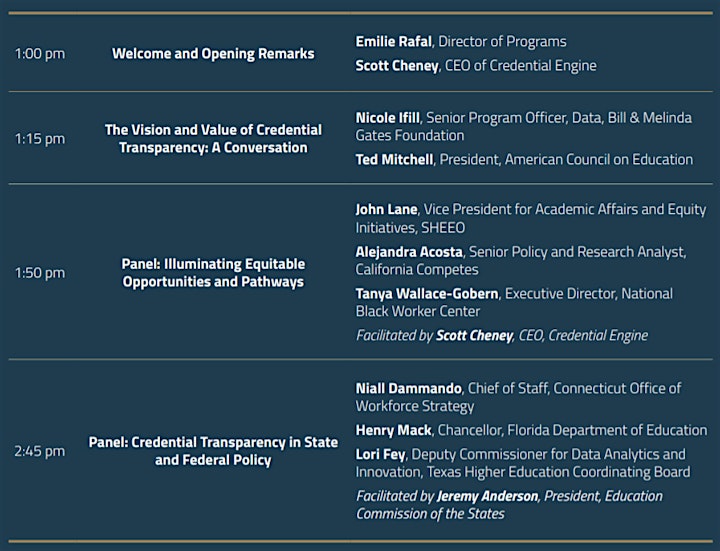Select Lori Fey's name
This screenshot has width=720, height=551.
(381, 454)
